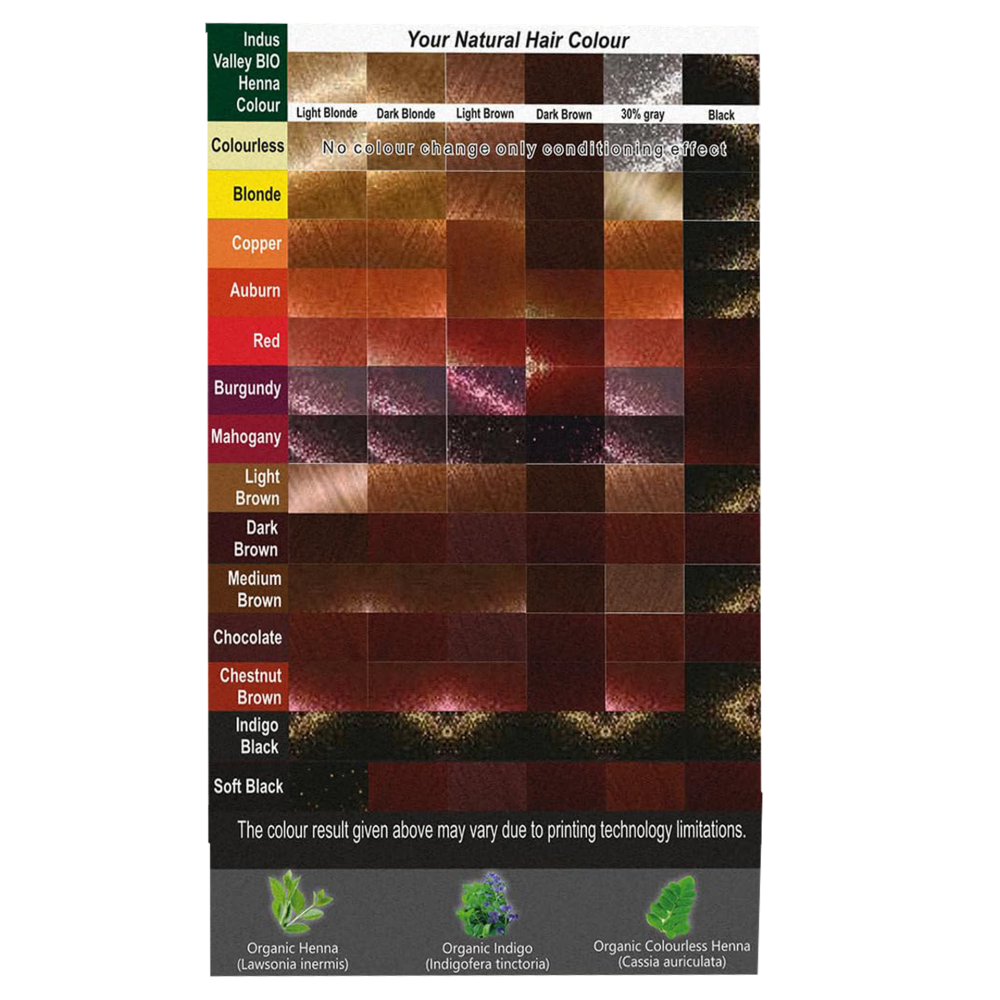Click the "Light Brown" column caption text
Image resolution: width=1000 pixels, height=1000 pixels.
pos(485,114)
